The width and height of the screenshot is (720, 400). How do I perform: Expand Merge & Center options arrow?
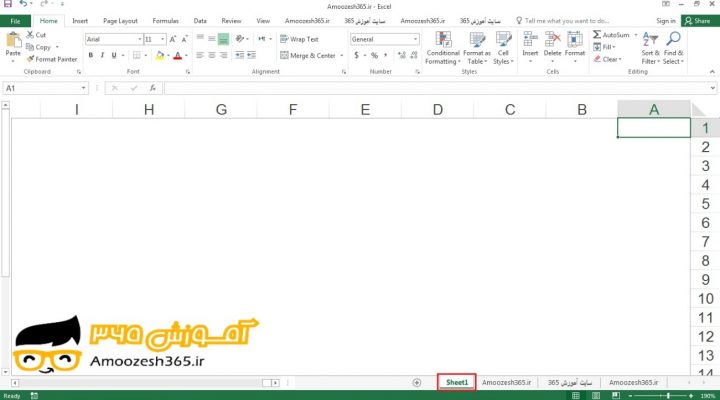point(342,56)
